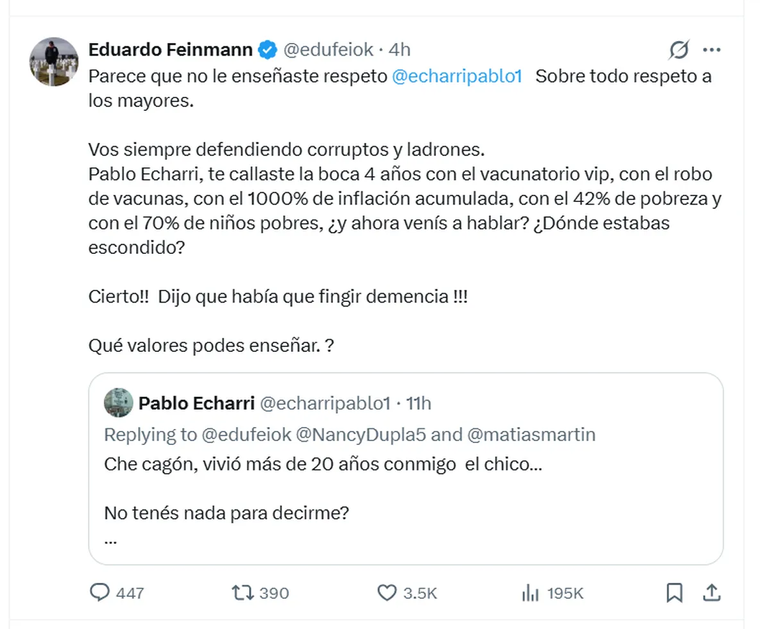Open the view analytics bar chart icon
Screen dimensions: 770x629
(x=530, y=592)
